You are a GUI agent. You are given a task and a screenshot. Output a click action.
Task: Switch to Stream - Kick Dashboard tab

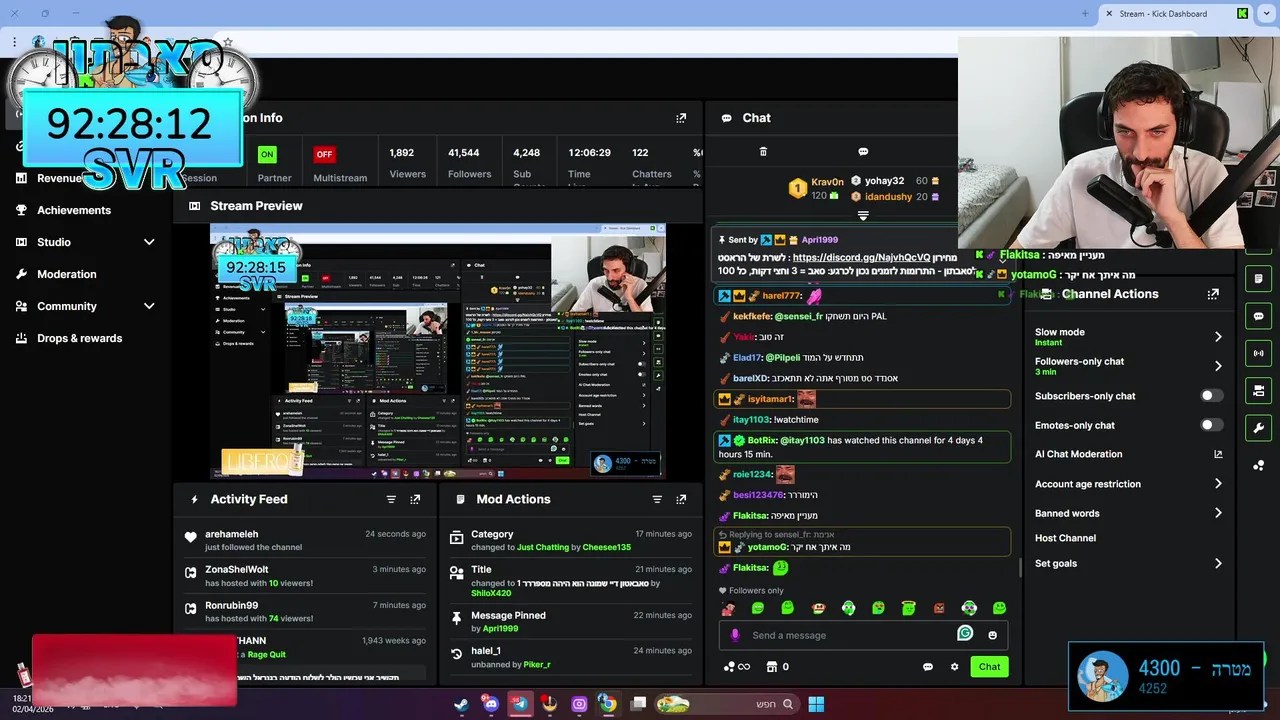(1175, 14)
